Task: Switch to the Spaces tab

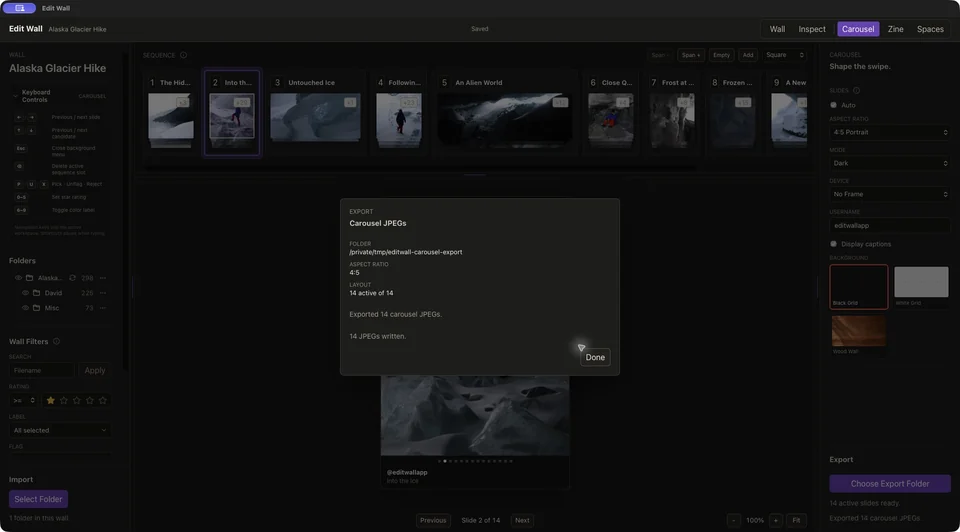Action: pyautogui.click(x=929, y=29)
